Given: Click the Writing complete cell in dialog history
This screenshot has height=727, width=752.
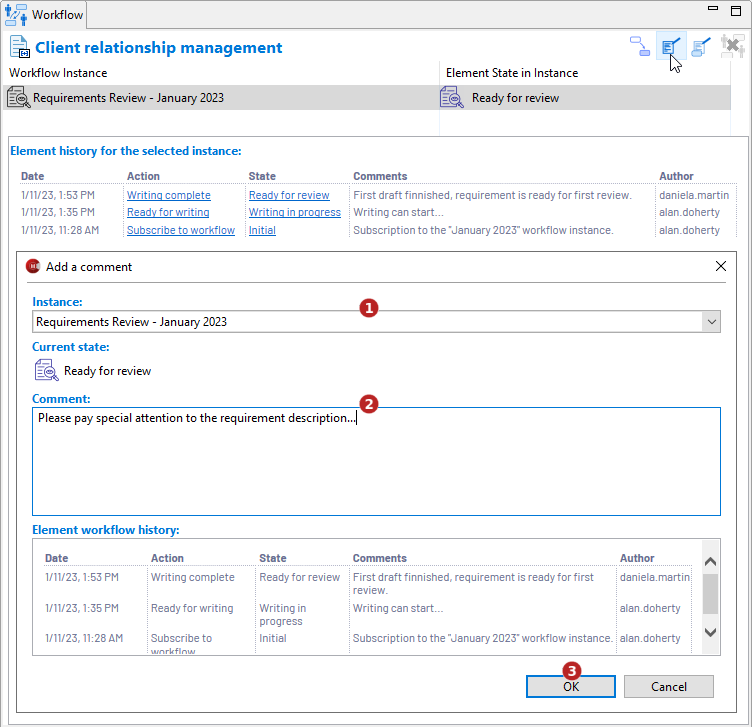Looking at the screenshot, I should [192, 577].
